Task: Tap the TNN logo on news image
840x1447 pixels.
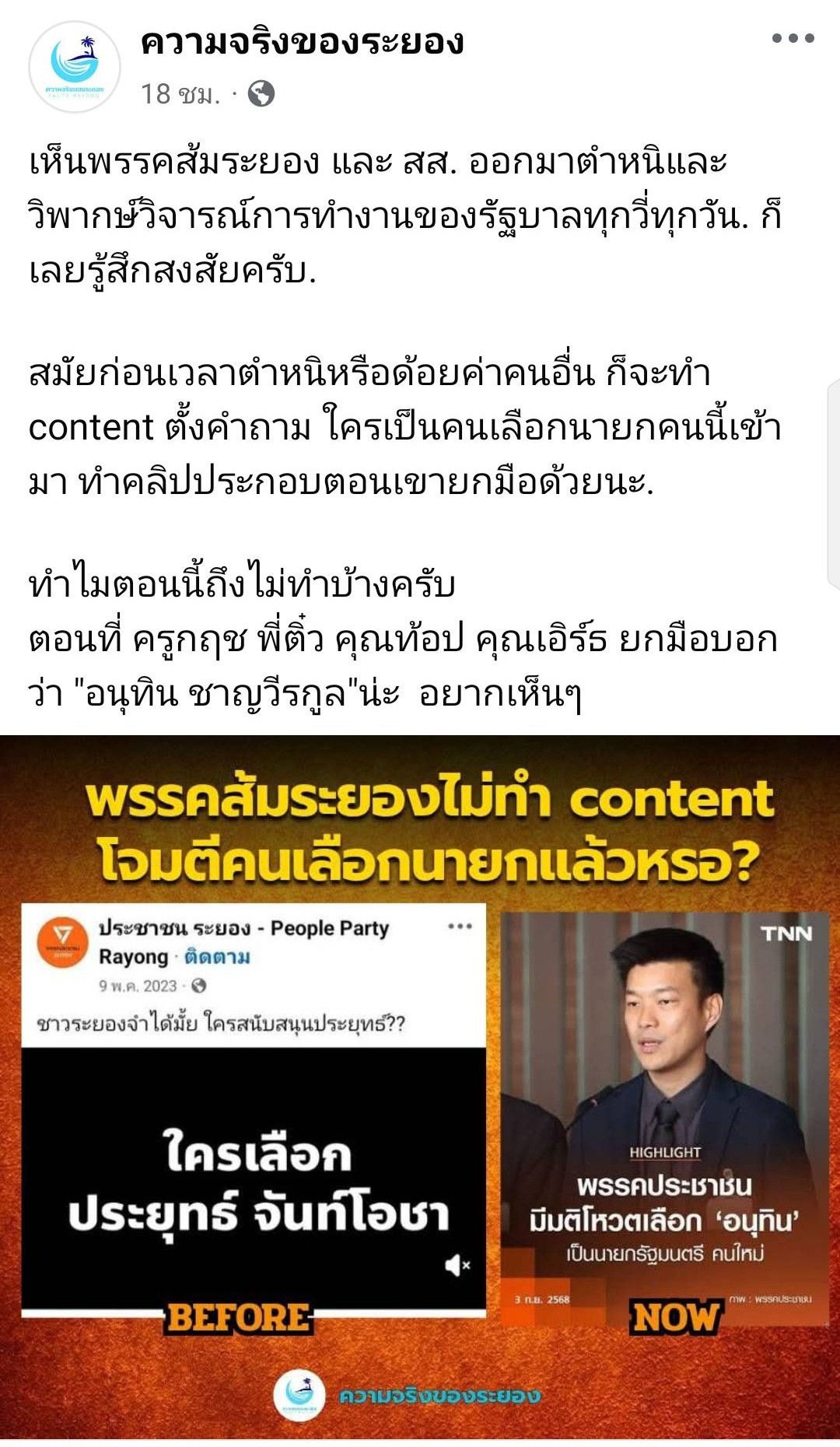Action: tap(786, 934)
